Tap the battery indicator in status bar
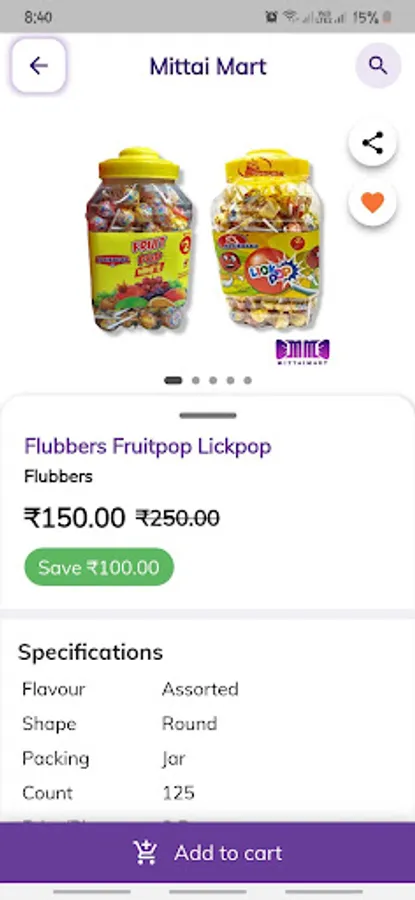 click(x=387, y=18)
